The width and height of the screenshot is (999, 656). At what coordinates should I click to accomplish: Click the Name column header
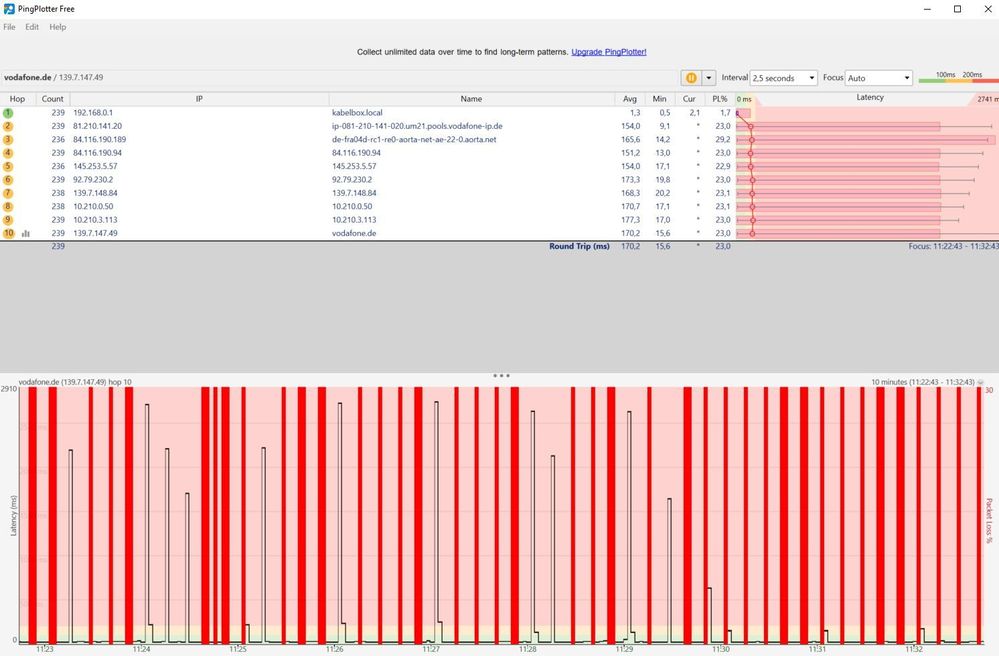point(471,99)
